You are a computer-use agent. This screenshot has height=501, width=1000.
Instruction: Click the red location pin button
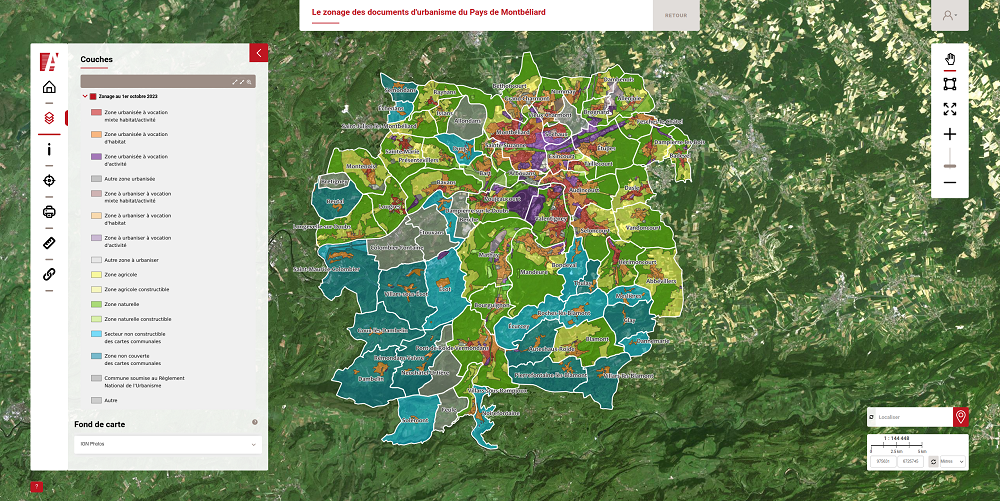(960, 417)
